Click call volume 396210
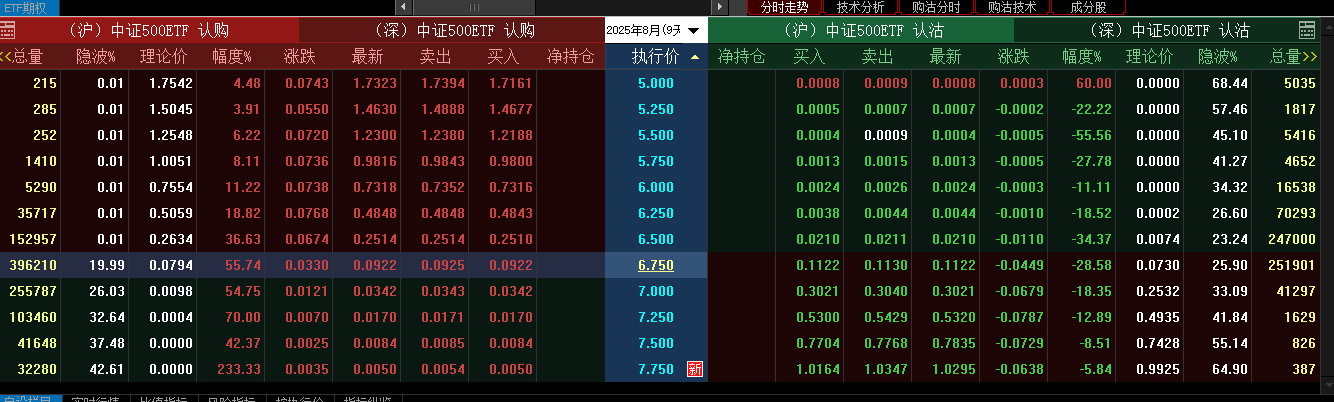Image resolution: width=1334 pixels, height=402 pixels. [x=32, y=265]
